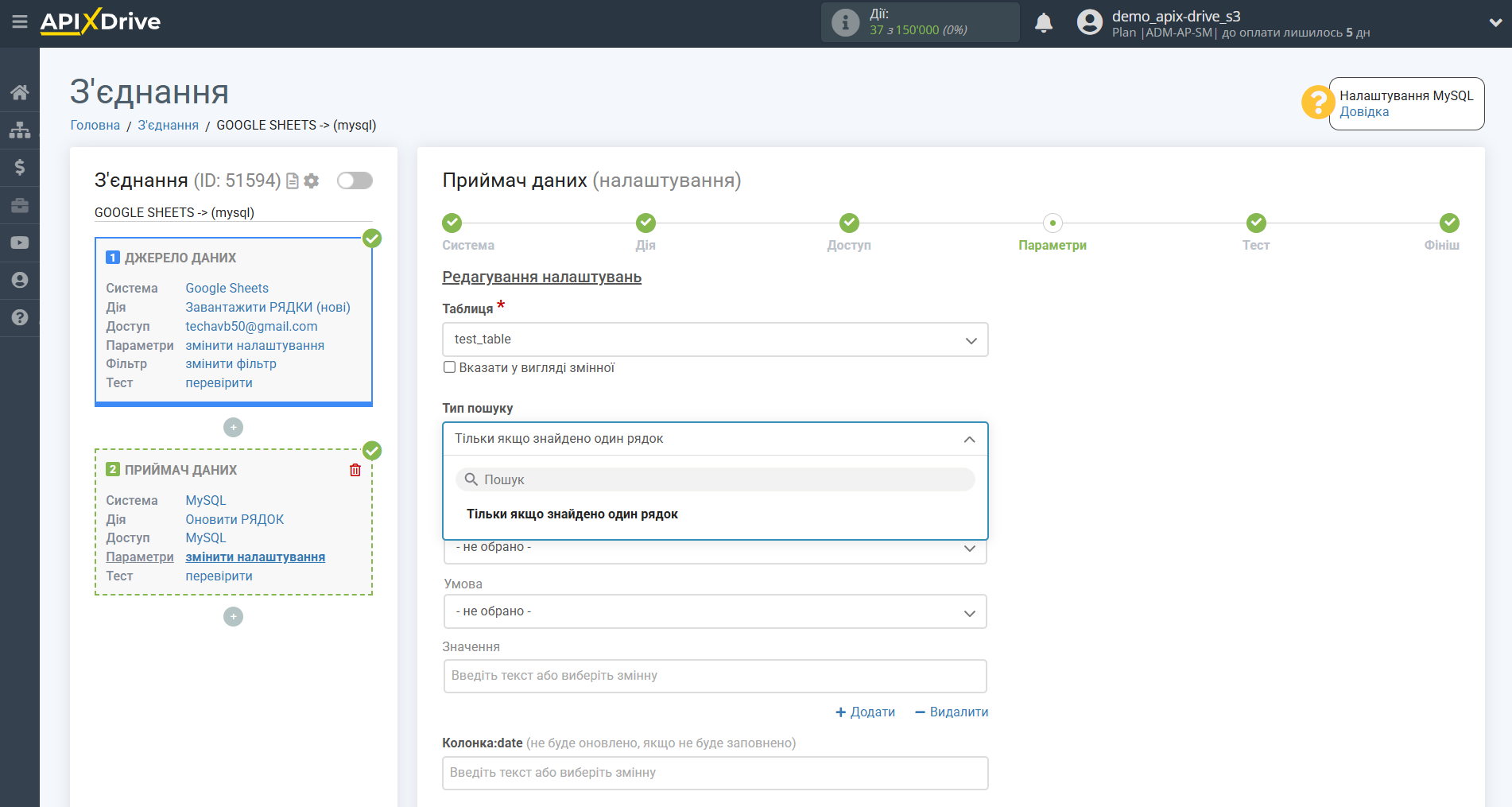The height and width of the screenshot is (807, 1512).
Task: Select 'Тільки якщо знайдено один рядок' option
Action: pos(572,514)
